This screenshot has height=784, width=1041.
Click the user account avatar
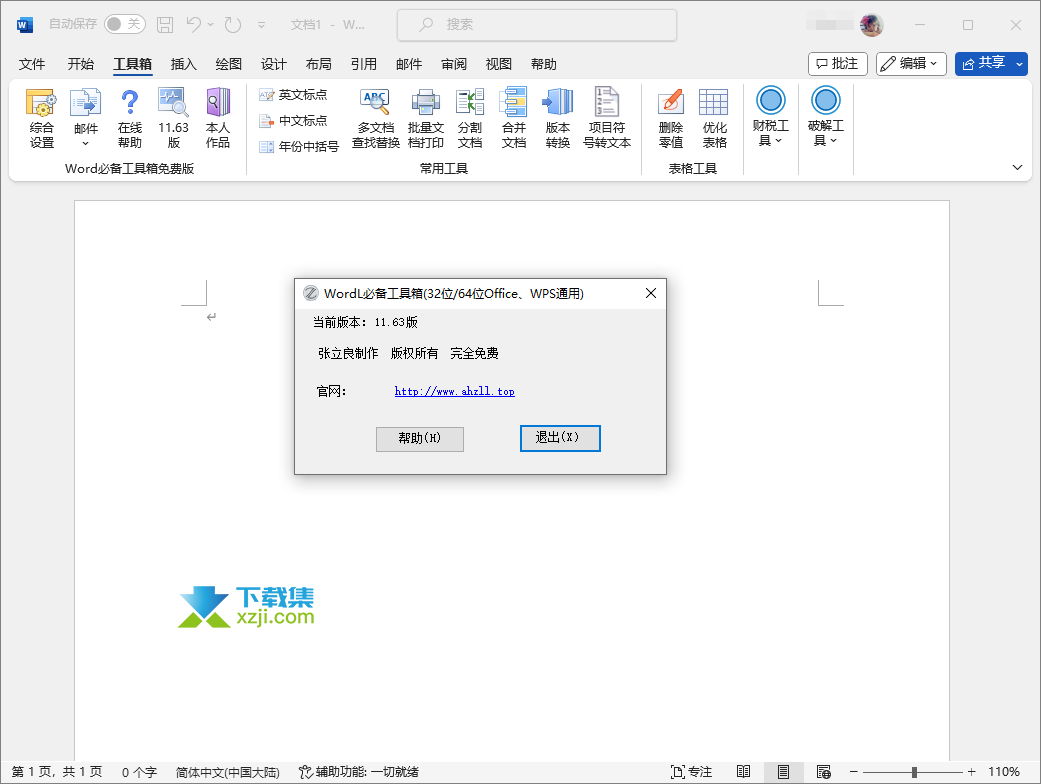coord(871,25)
